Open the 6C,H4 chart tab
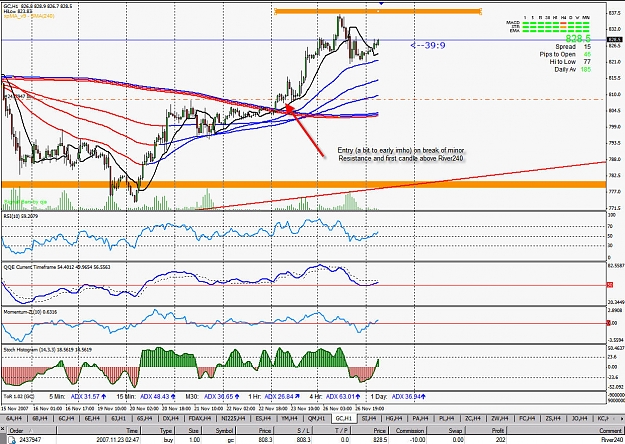The width and height of the screenshot is (625, 444). [67, 418]
